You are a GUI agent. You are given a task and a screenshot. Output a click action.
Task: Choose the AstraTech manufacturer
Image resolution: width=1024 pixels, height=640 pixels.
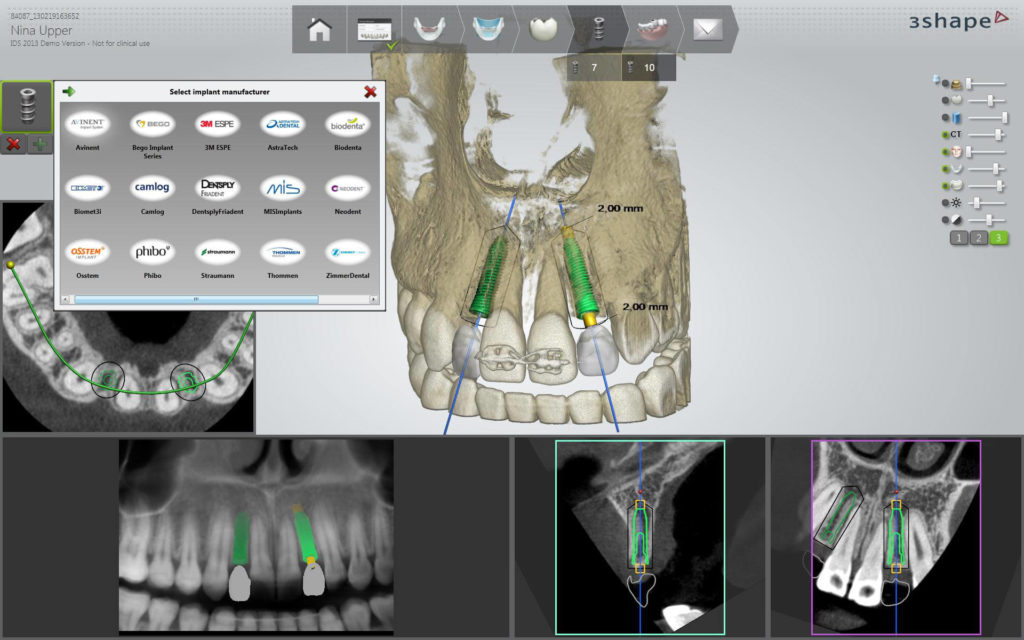click(283, 131)
